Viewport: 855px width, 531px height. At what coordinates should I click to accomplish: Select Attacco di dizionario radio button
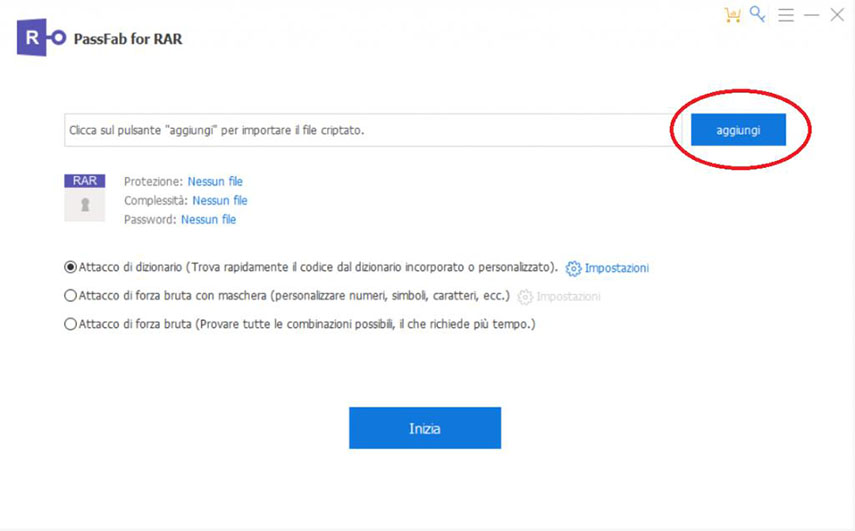click(x=70, y=268)
